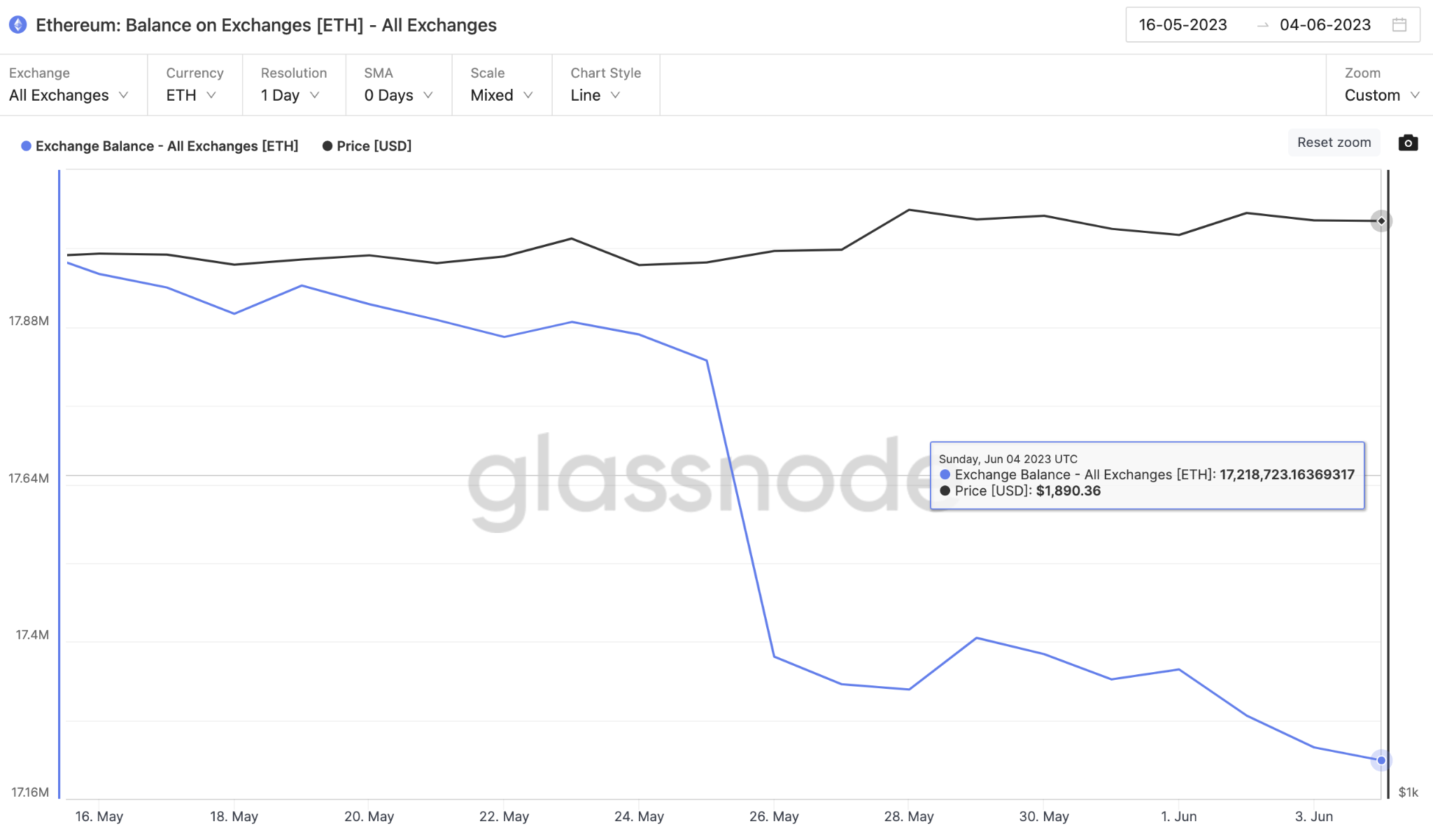The height and width of the screenshot is (840, 1433).
Task: Edit the end date 04-06-2023 field
Action: (x=1325, y=25)
